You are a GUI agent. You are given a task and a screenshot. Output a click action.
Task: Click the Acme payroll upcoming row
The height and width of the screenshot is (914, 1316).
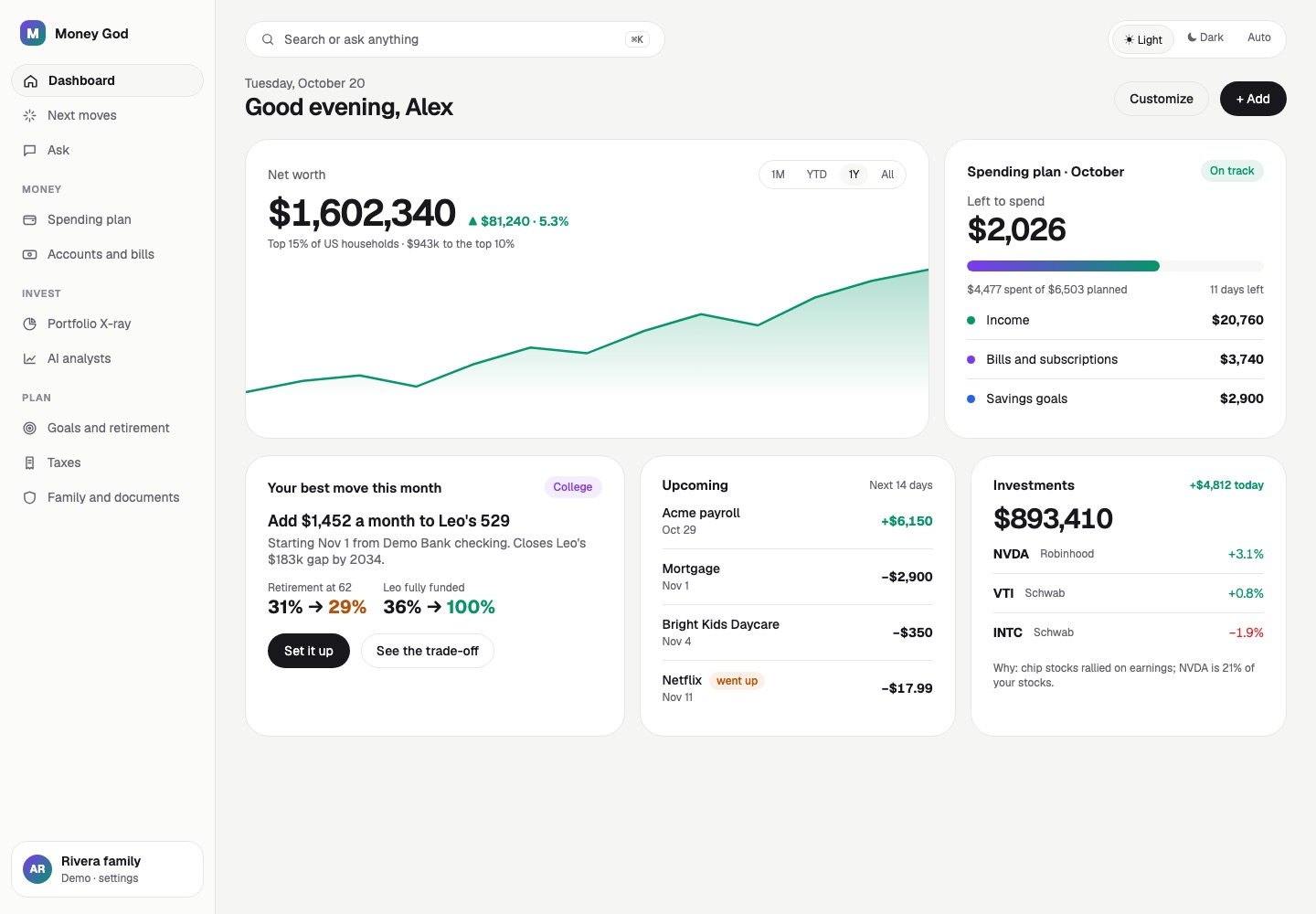(798, 521)
